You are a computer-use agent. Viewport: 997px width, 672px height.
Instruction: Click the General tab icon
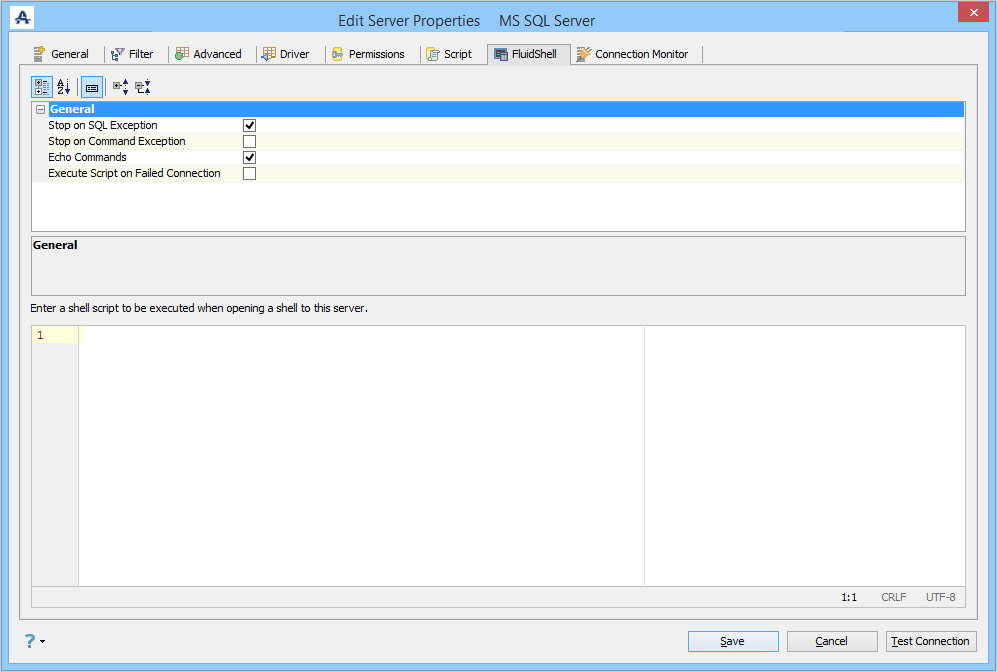pos(39,54)
